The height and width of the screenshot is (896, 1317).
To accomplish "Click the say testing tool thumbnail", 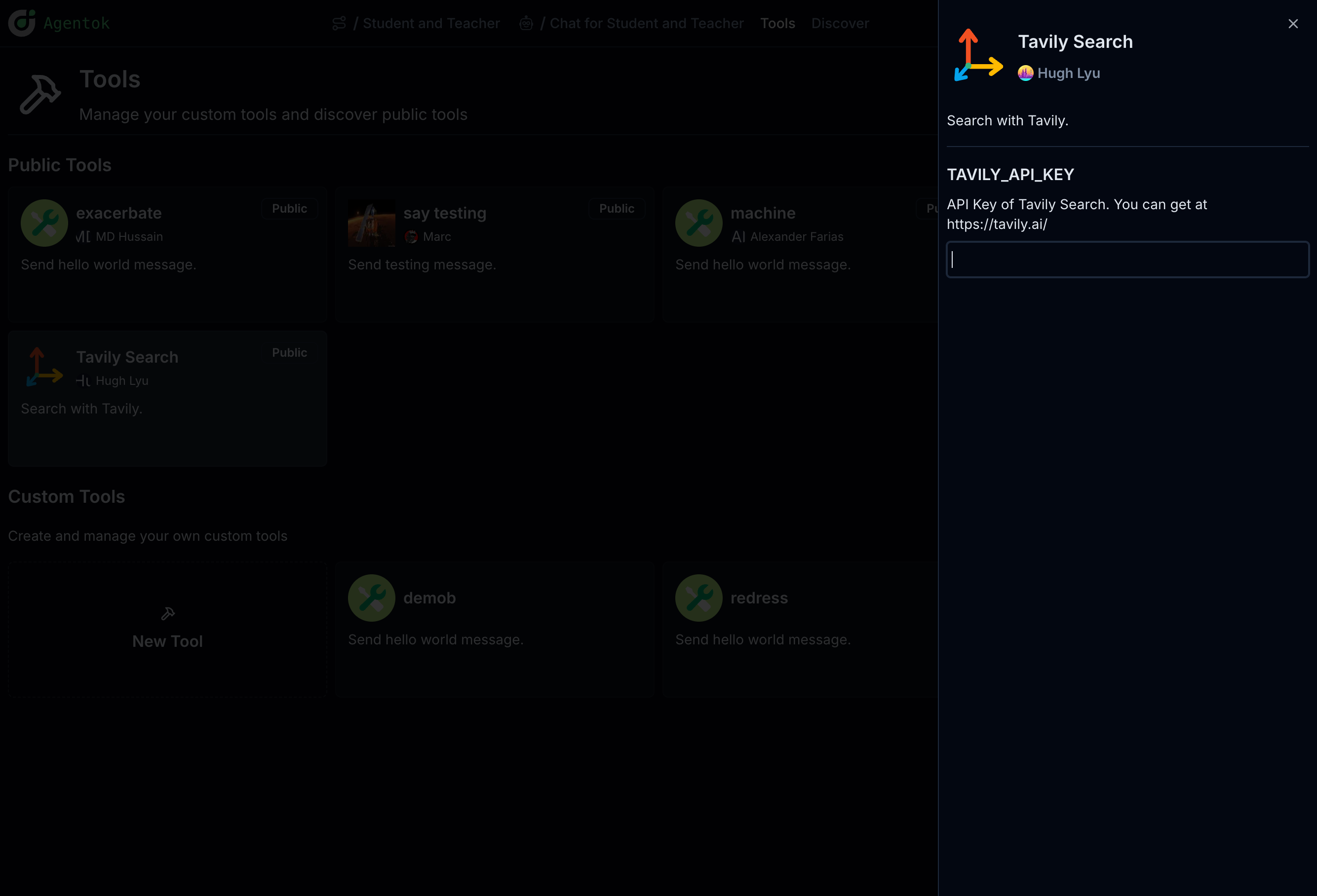I will [x=372, y=223].
